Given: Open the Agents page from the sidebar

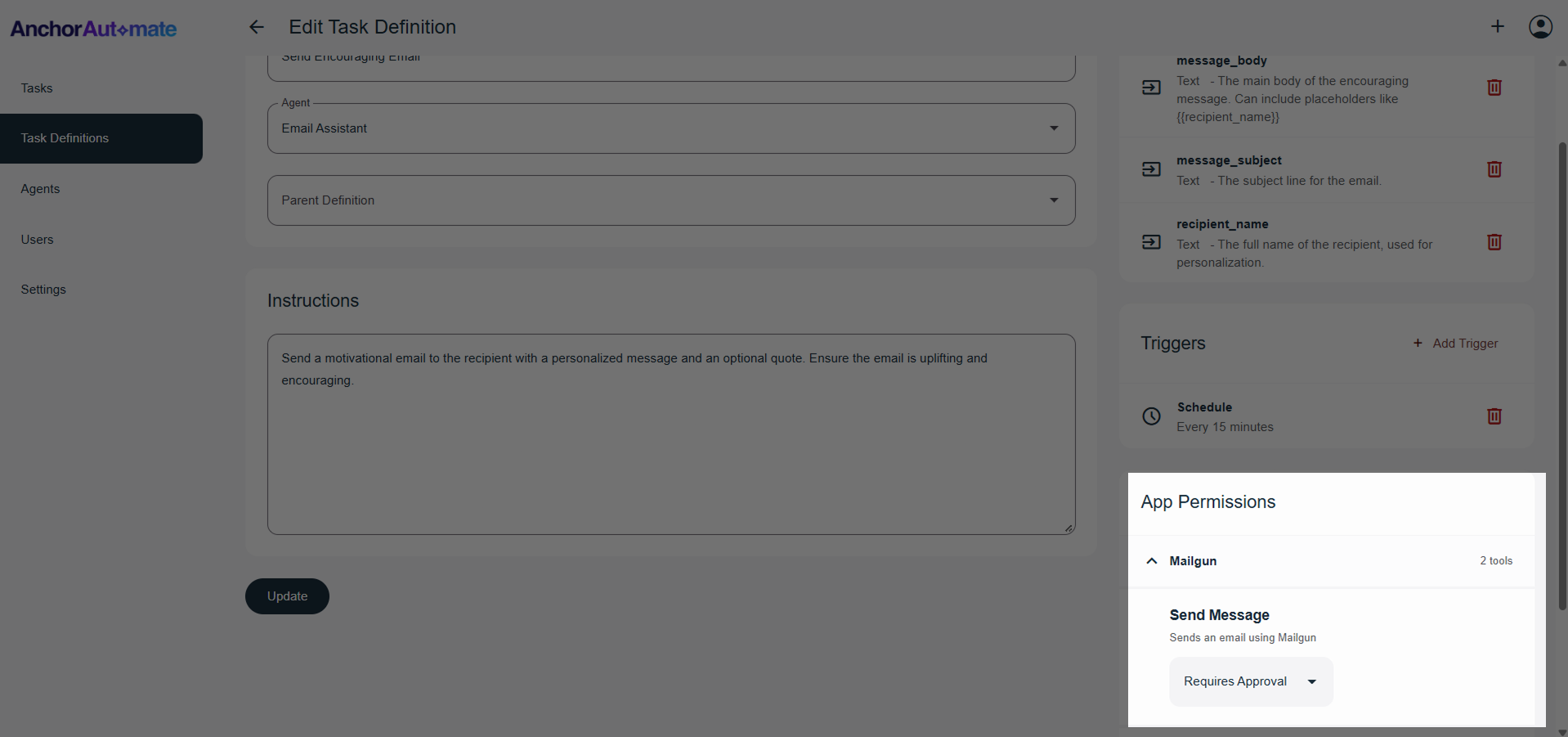Looking at the screenshot, I should pos(40,189).
